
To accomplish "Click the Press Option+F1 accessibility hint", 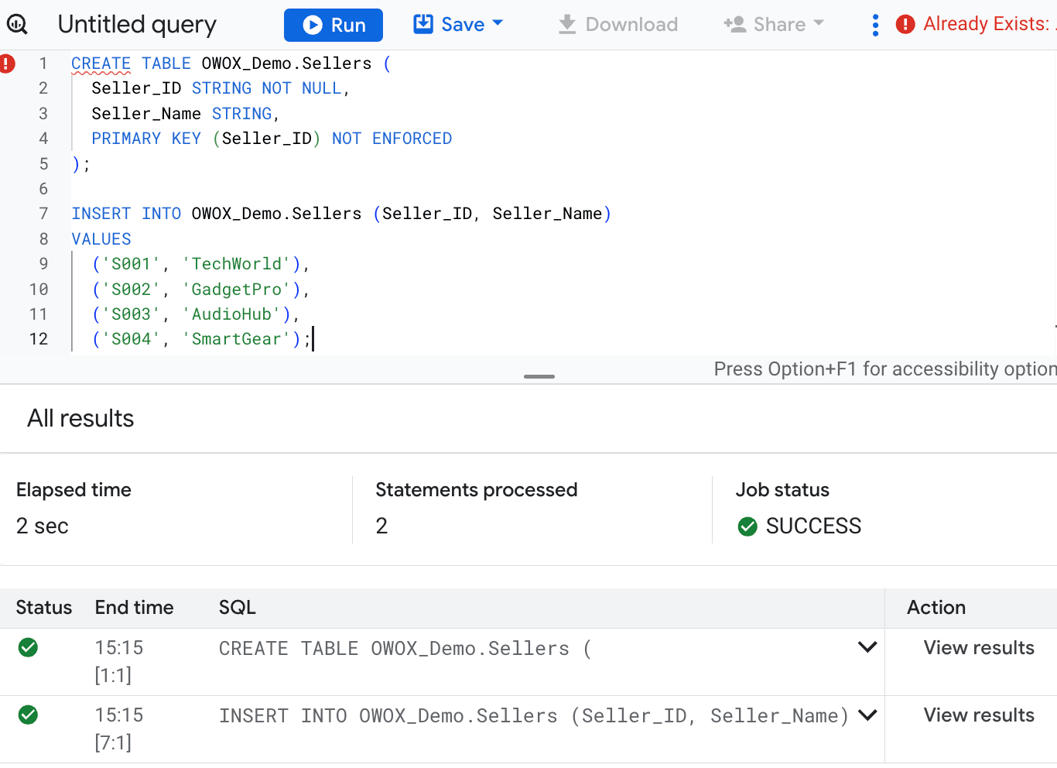I will click(885, 369).
